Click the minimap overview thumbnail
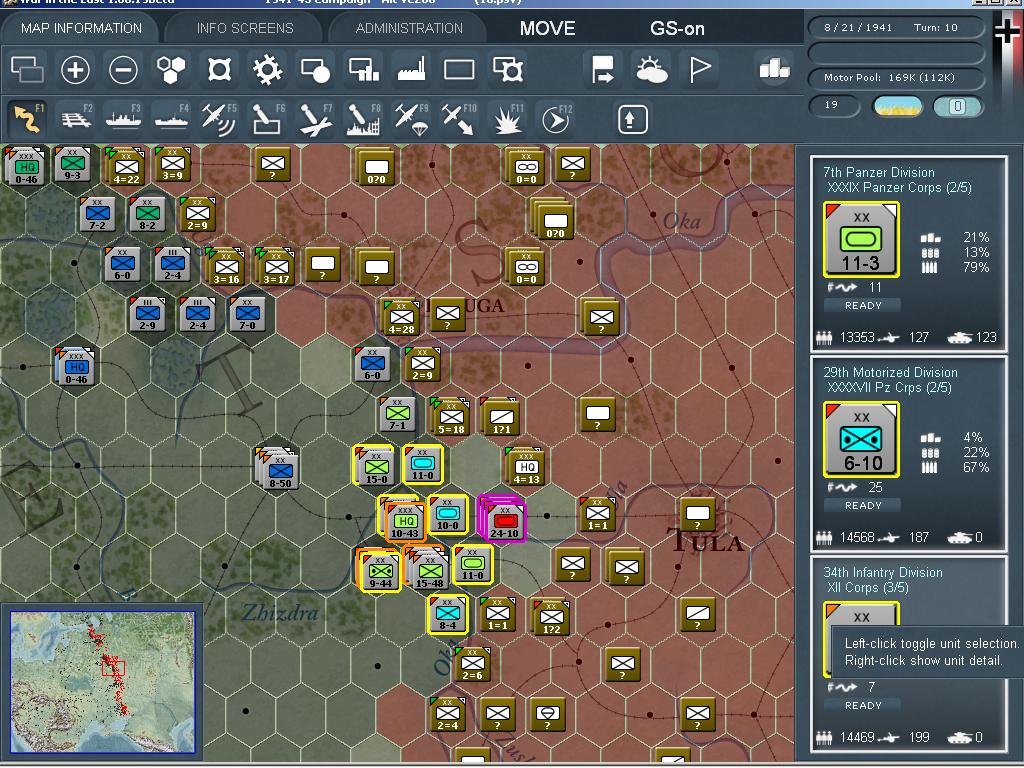 (x=103, y=682)
